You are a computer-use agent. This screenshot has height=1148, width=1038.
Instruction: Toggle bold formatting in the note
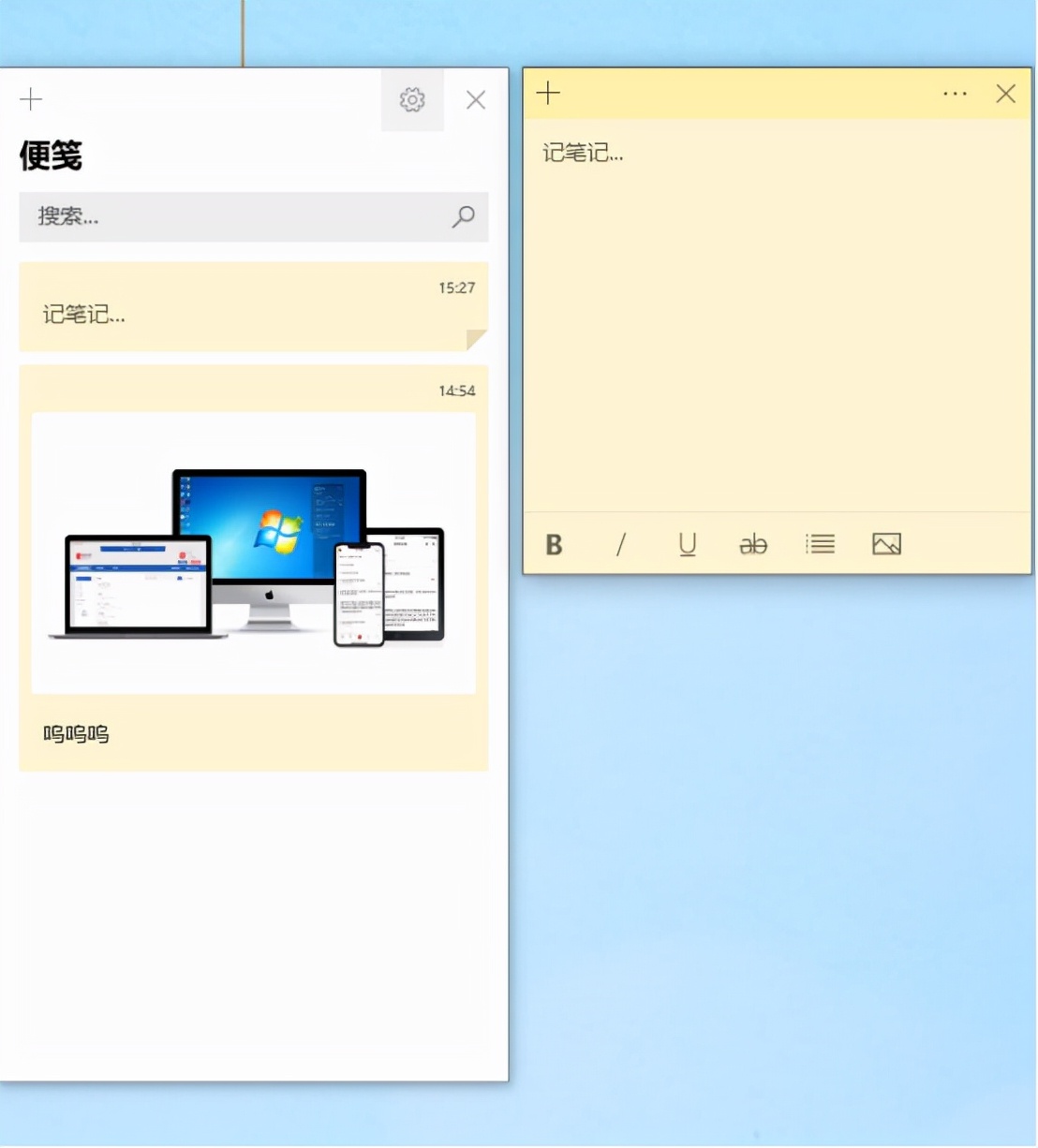pos(554,544)
